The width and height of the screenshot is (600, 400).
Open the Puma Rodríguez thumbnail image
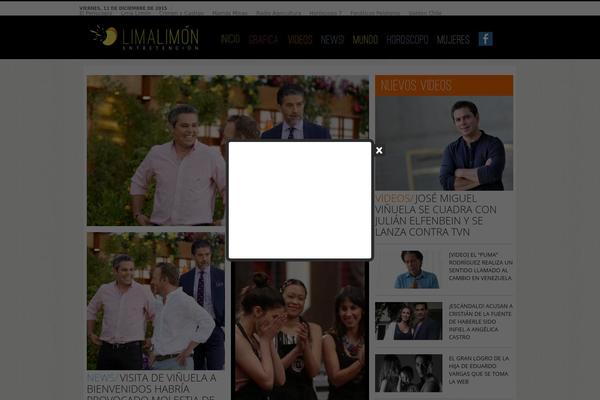(409, 269)
